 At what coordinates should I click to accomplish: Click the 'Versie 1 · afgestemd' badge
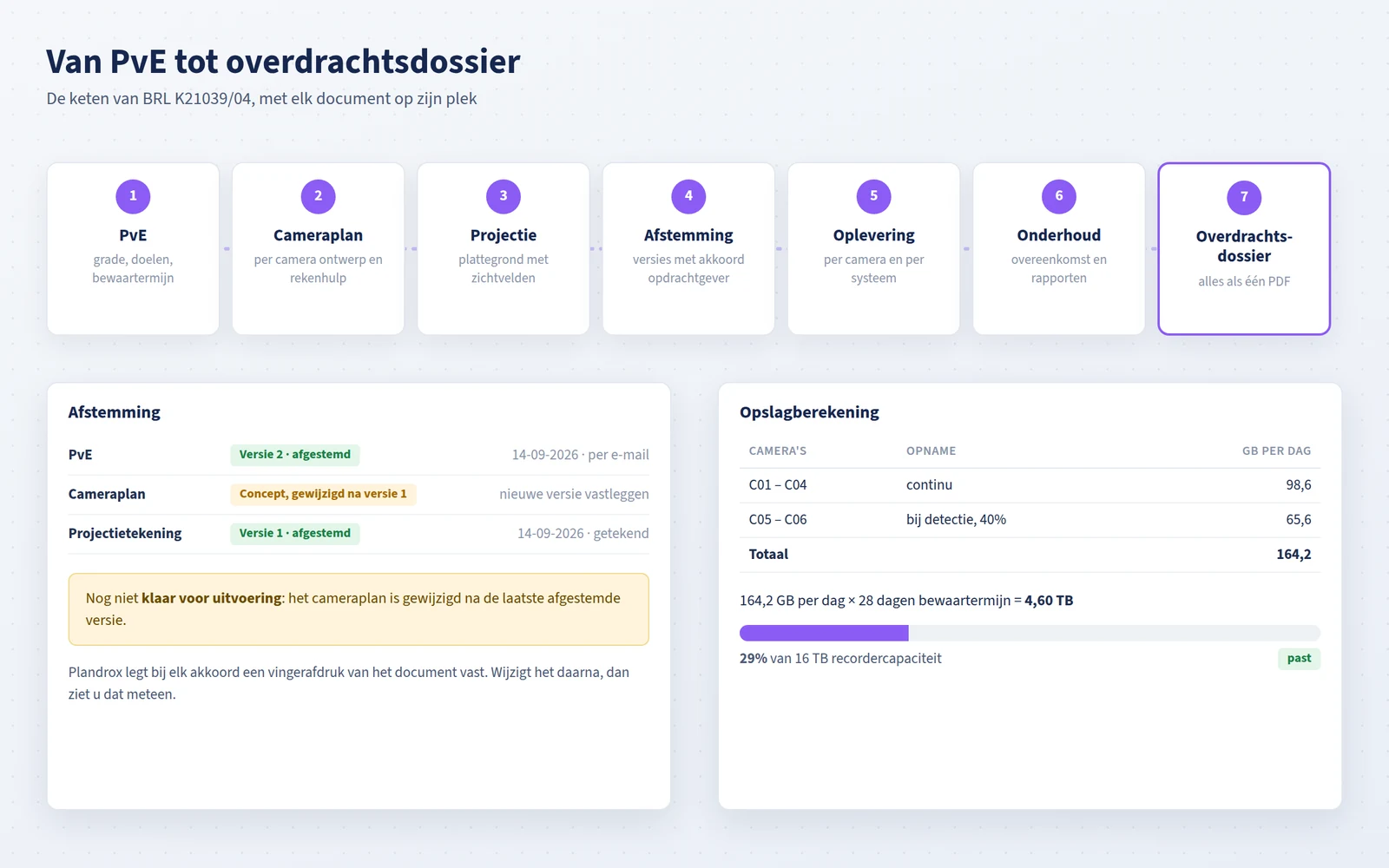[x=295, y=533]
